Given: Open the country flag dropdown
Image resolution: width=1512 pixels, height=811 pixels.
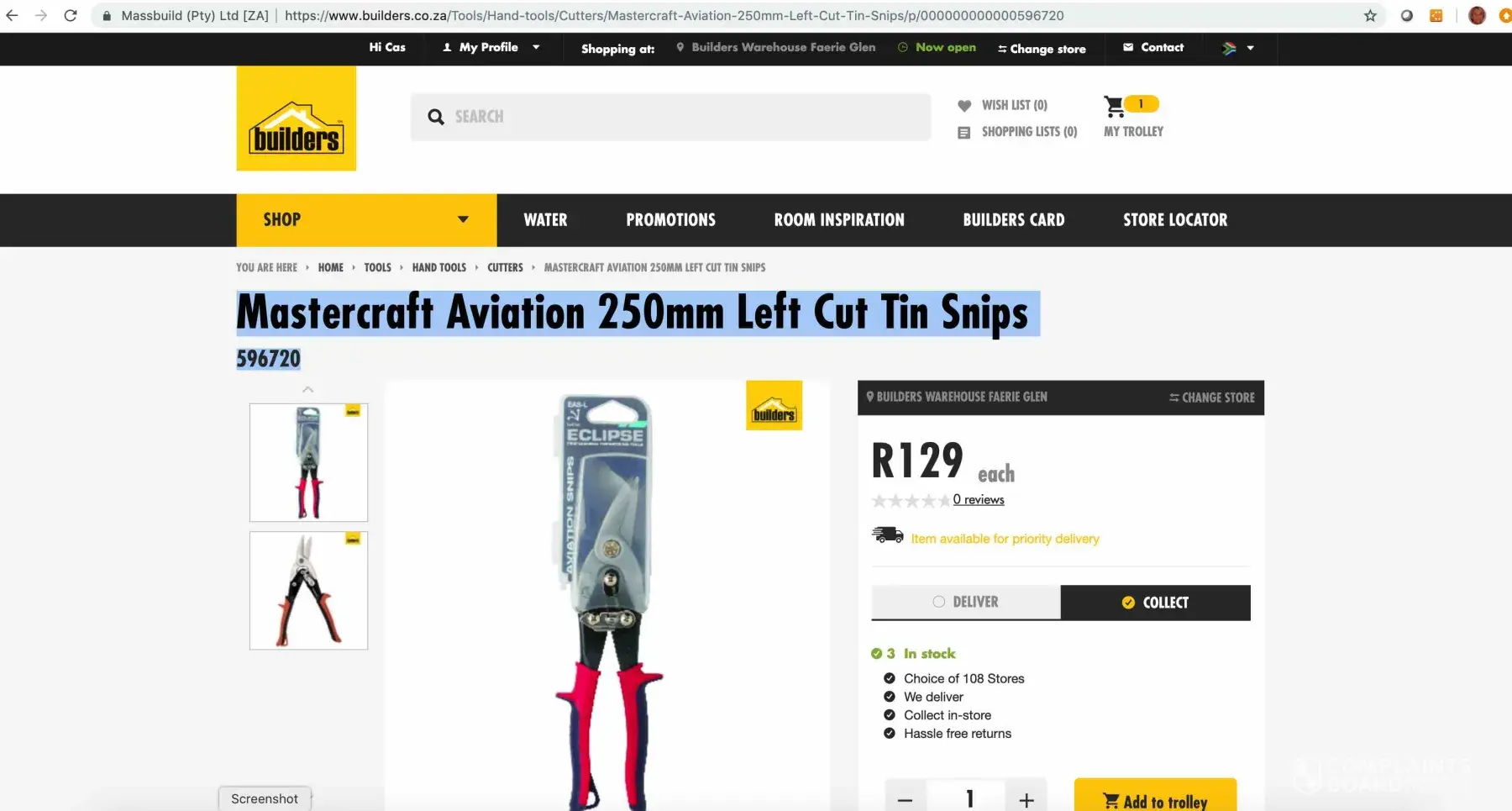Looking at the screenshot, I should point(1238,48).
